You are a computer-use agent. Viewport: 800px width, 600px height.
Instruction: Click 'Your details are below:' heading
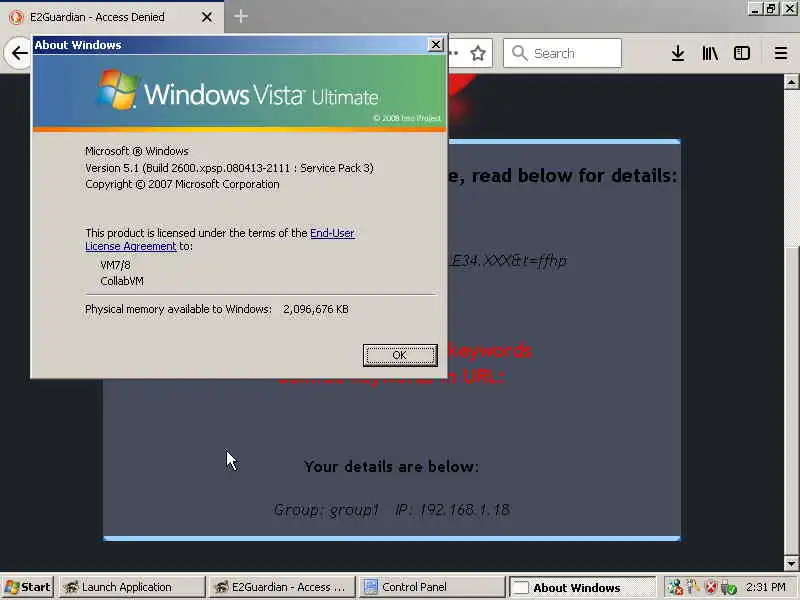pyautogui.click(x=391, y=466)
